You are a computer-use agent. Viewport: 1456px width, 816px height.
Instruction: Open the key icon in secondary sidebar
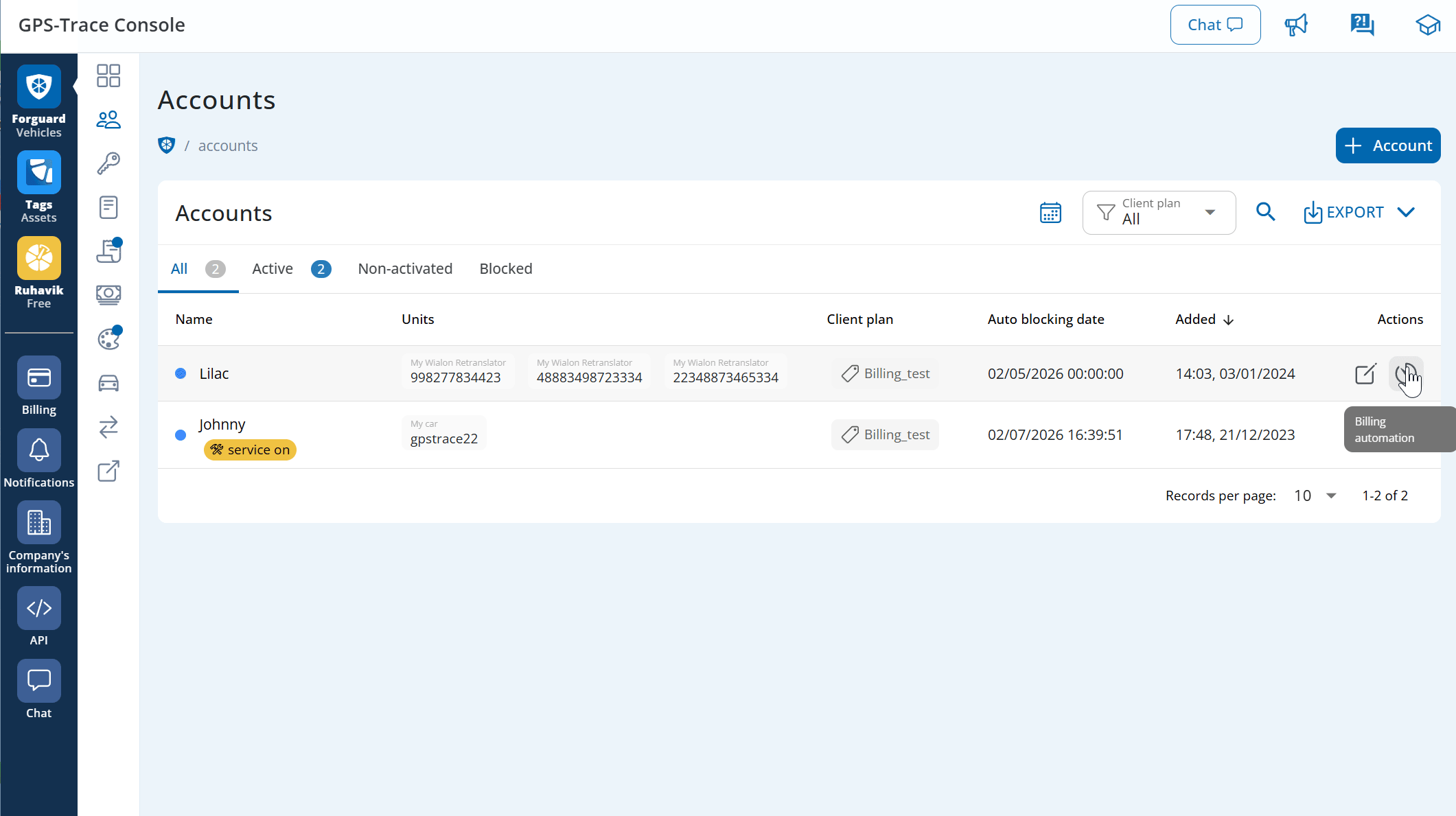[108, 163]
